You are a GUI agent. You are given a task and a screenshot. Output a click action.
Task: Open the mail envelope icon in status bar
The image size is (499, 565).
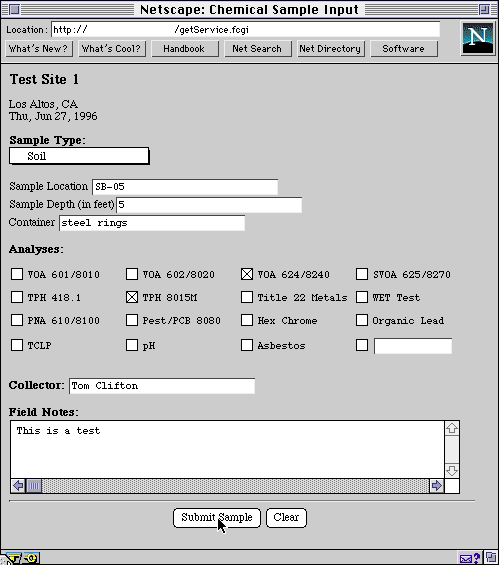(466, 559)
